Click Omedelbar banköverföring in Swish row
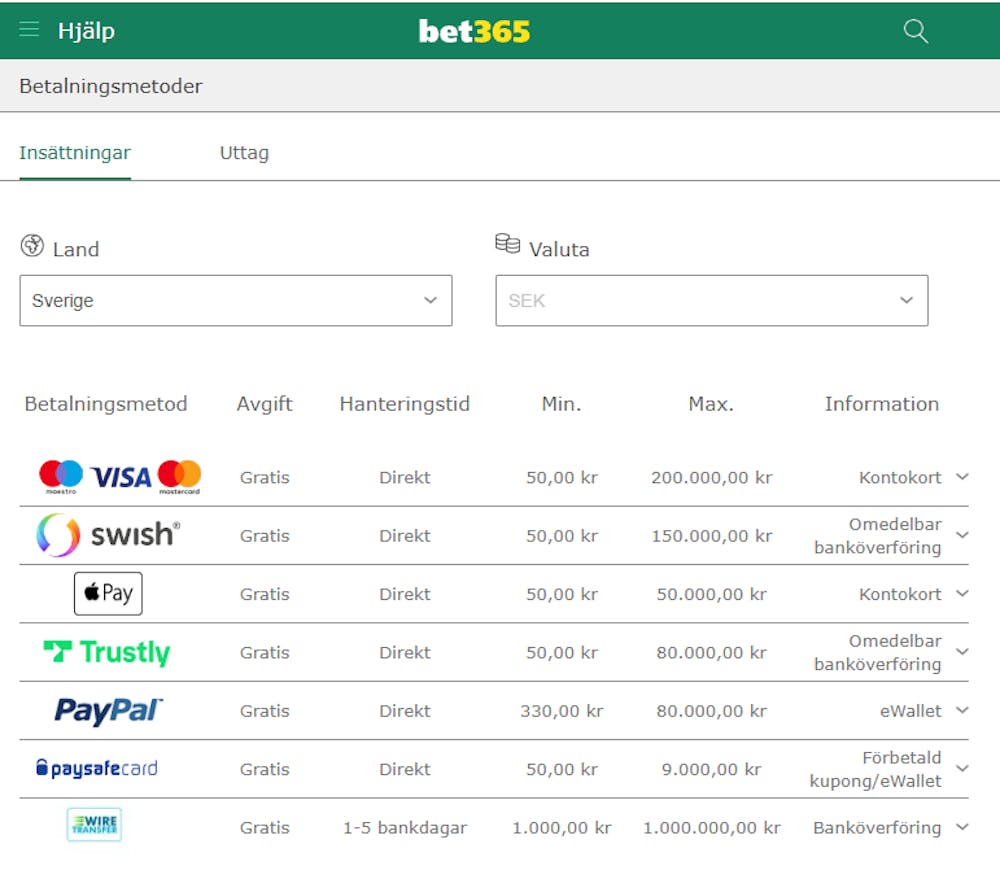1000x892 pixels. 878,536
